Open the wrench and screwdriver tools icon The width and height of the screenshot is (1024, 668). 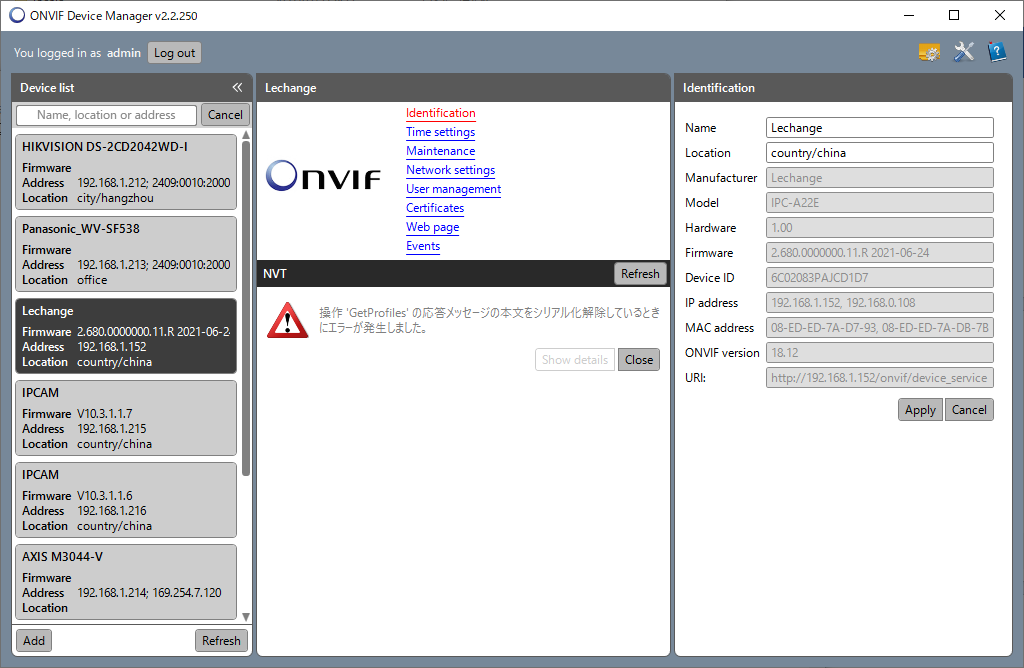click(963, 52)
